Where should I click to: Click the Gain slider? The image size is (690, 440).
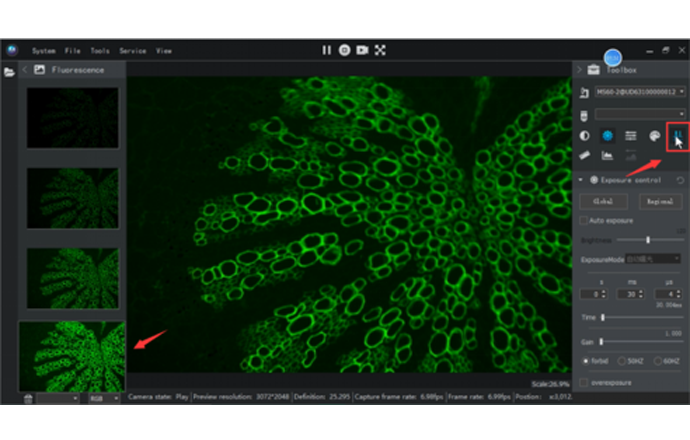[642, 341]
